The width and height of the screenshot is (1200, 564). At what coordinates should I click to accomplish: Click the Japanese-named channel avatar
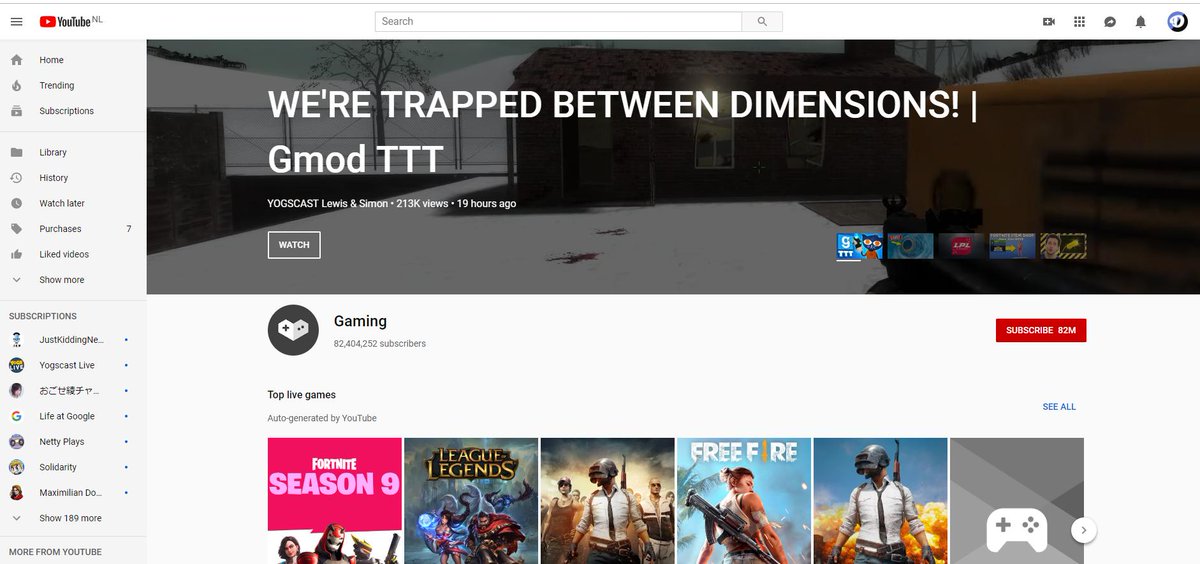pyautogui.click(x=17, y=391)
